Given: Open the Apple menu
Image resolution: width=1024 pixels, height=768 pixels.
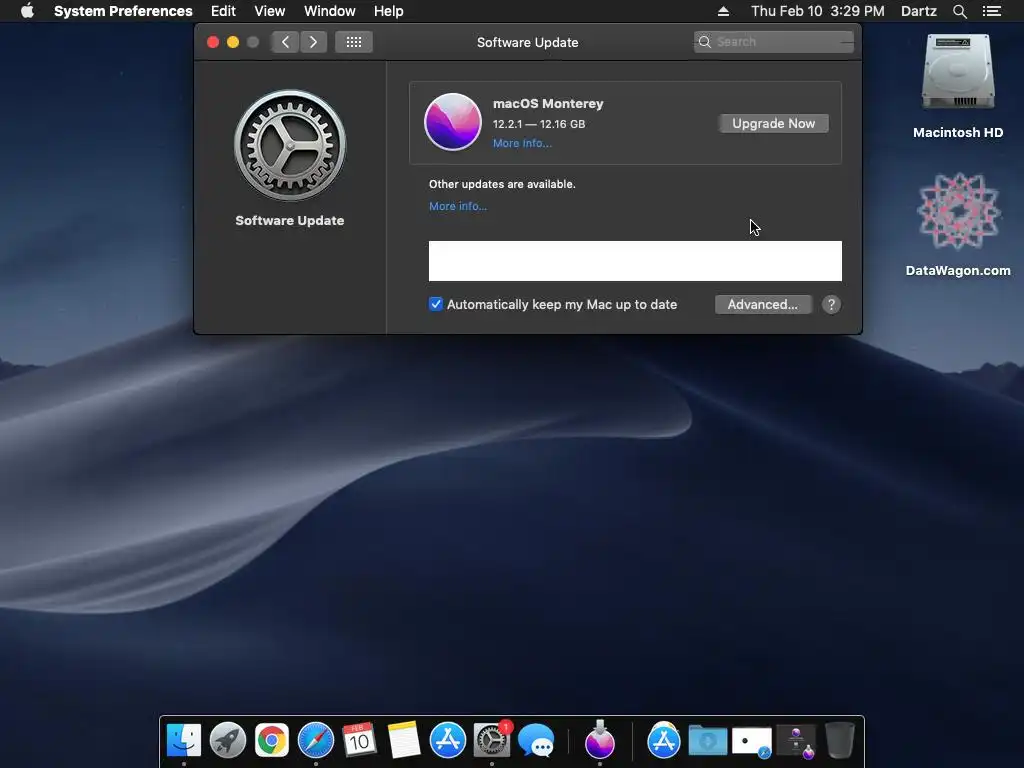Looking at the screenshot, I should (27, 11).
